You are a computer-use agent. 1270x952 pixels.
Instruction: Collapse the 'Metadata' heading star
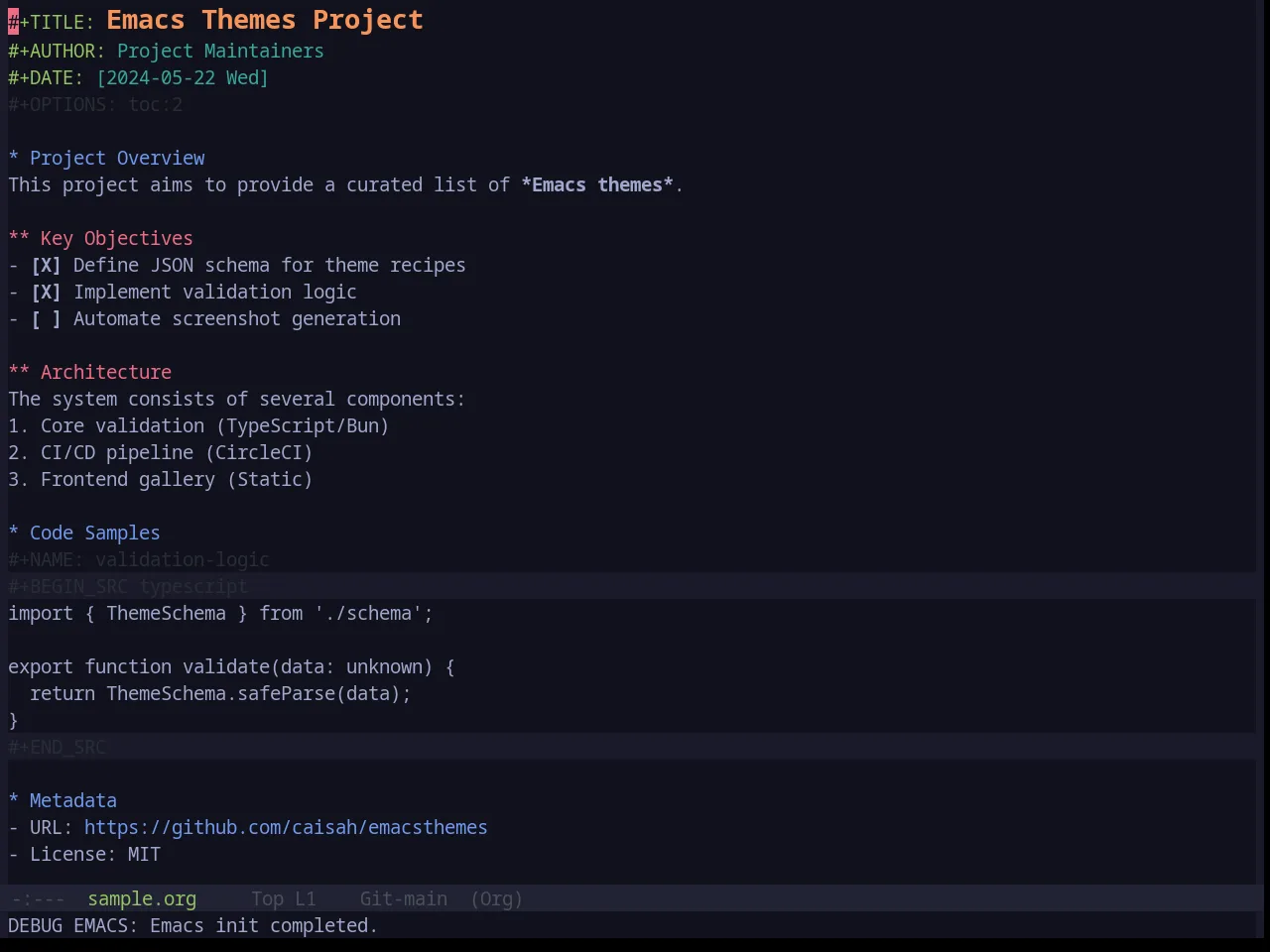coord(14,801)
